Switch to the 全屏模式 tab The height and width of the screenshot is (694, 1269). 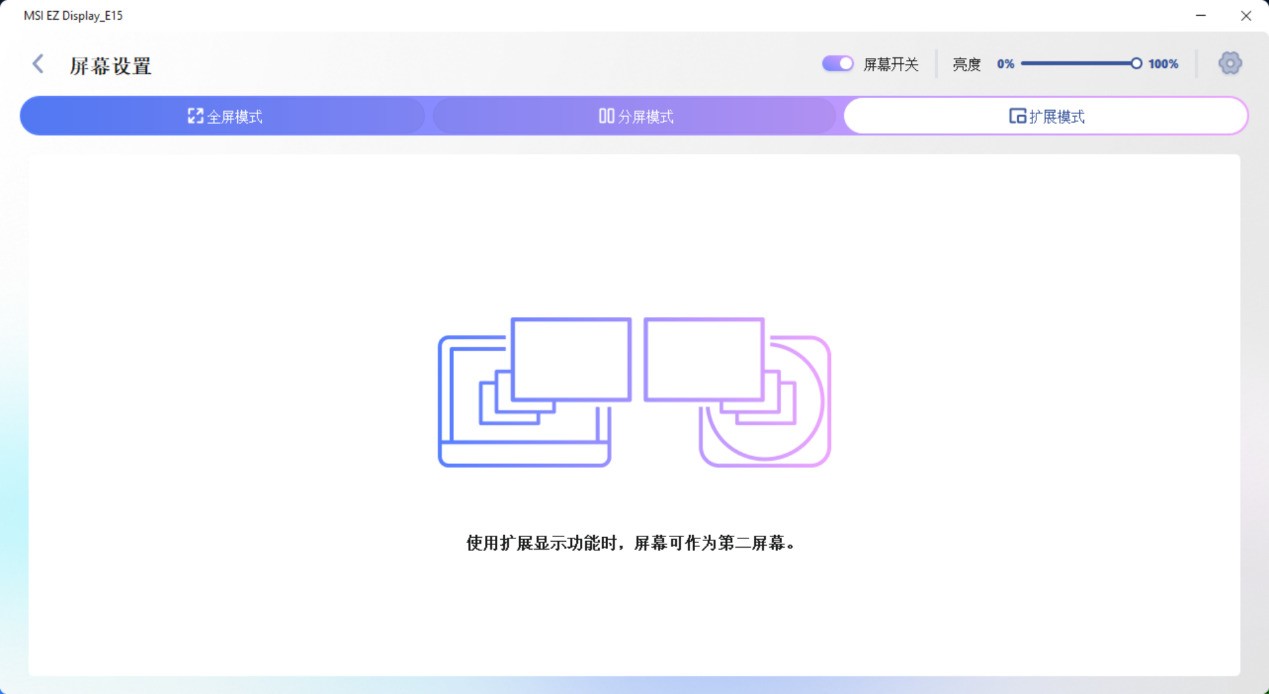tap(224, 116)
